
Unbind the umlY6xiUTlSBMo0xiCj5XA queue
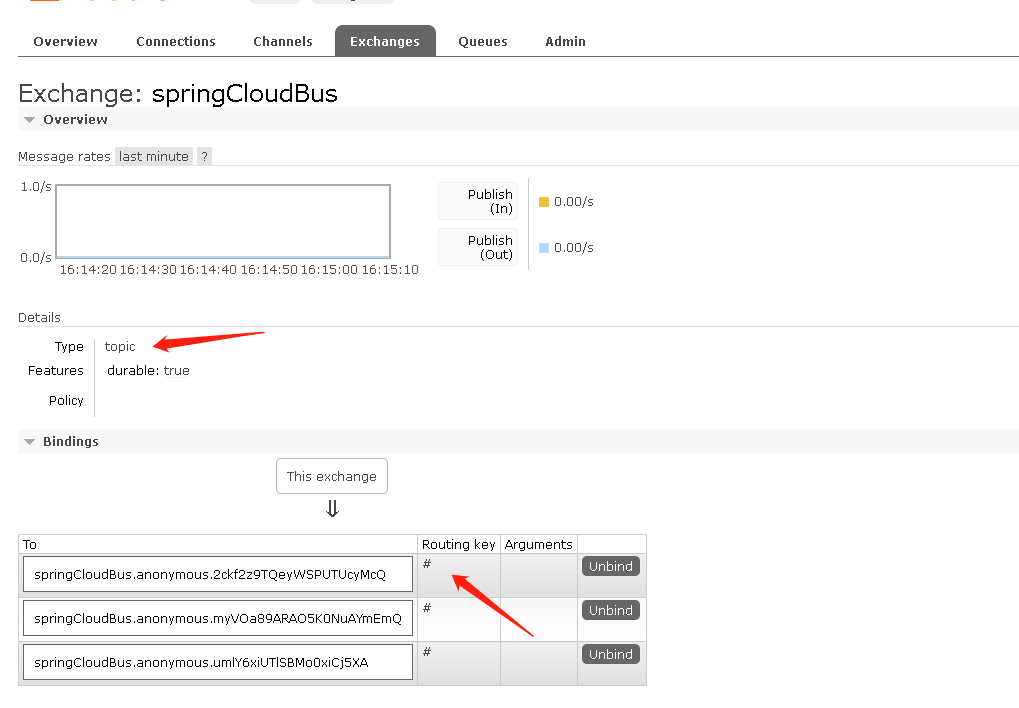click(611, 655)
